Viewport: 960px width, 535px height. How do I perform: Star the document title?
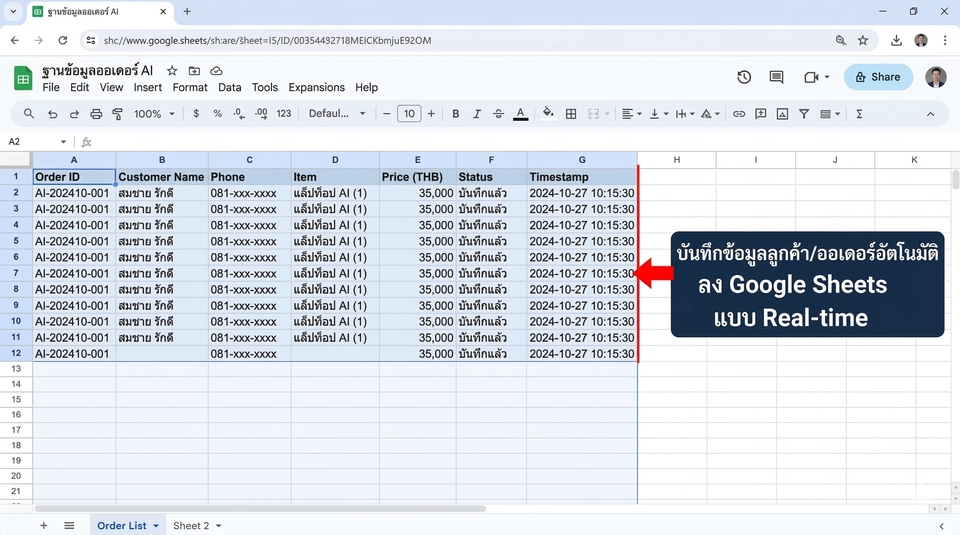click(172, 71)
